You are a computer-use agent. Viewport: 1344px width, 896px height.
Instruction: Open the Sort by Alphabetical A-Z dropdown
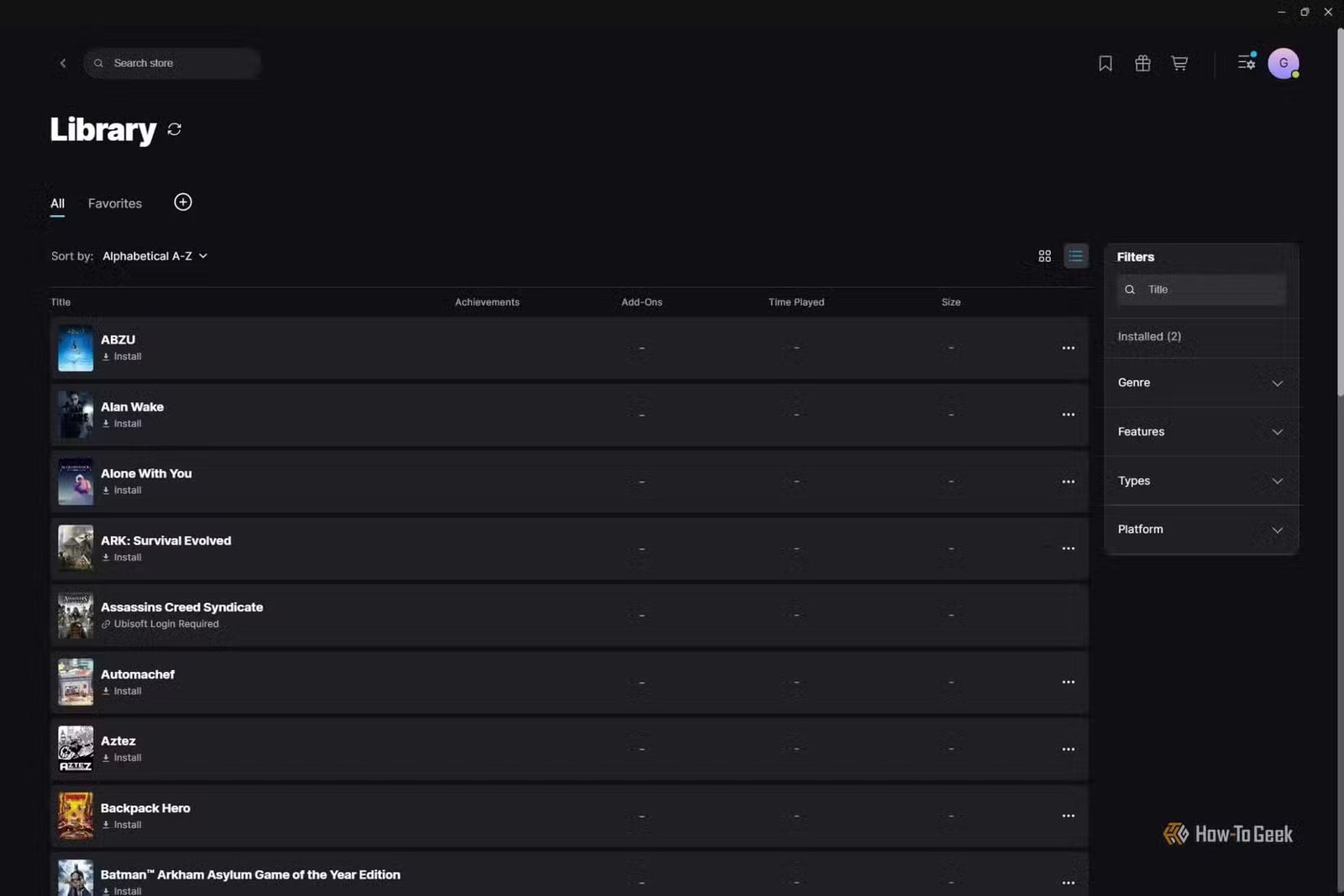tap(155, 256)
